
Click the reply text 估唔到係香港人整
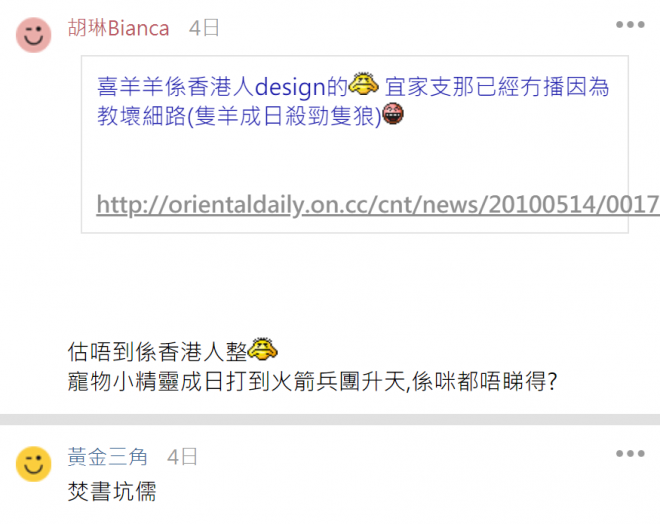[157, 351]
